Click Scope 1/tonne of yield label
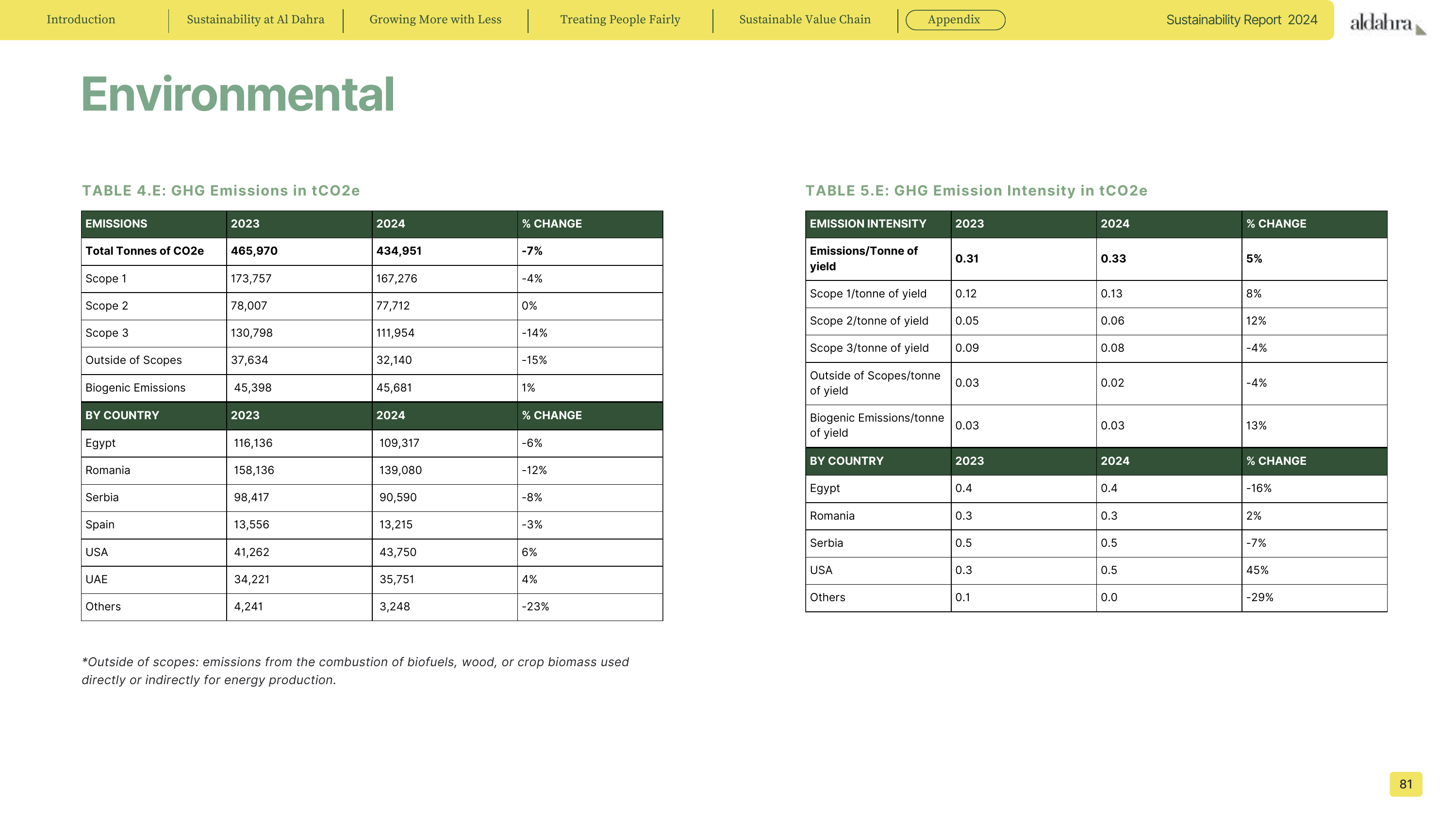This screenshot has height=819, width=1456. pos(868,294)
